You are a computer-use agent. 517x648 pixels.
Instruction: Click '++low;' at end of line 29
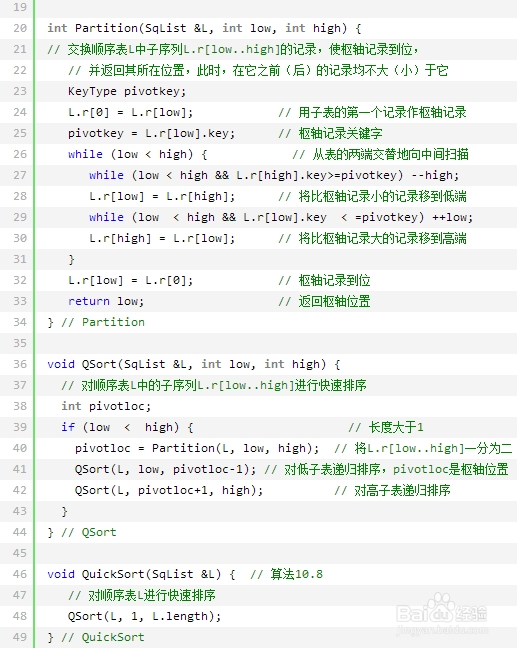[x=453, y=217]
